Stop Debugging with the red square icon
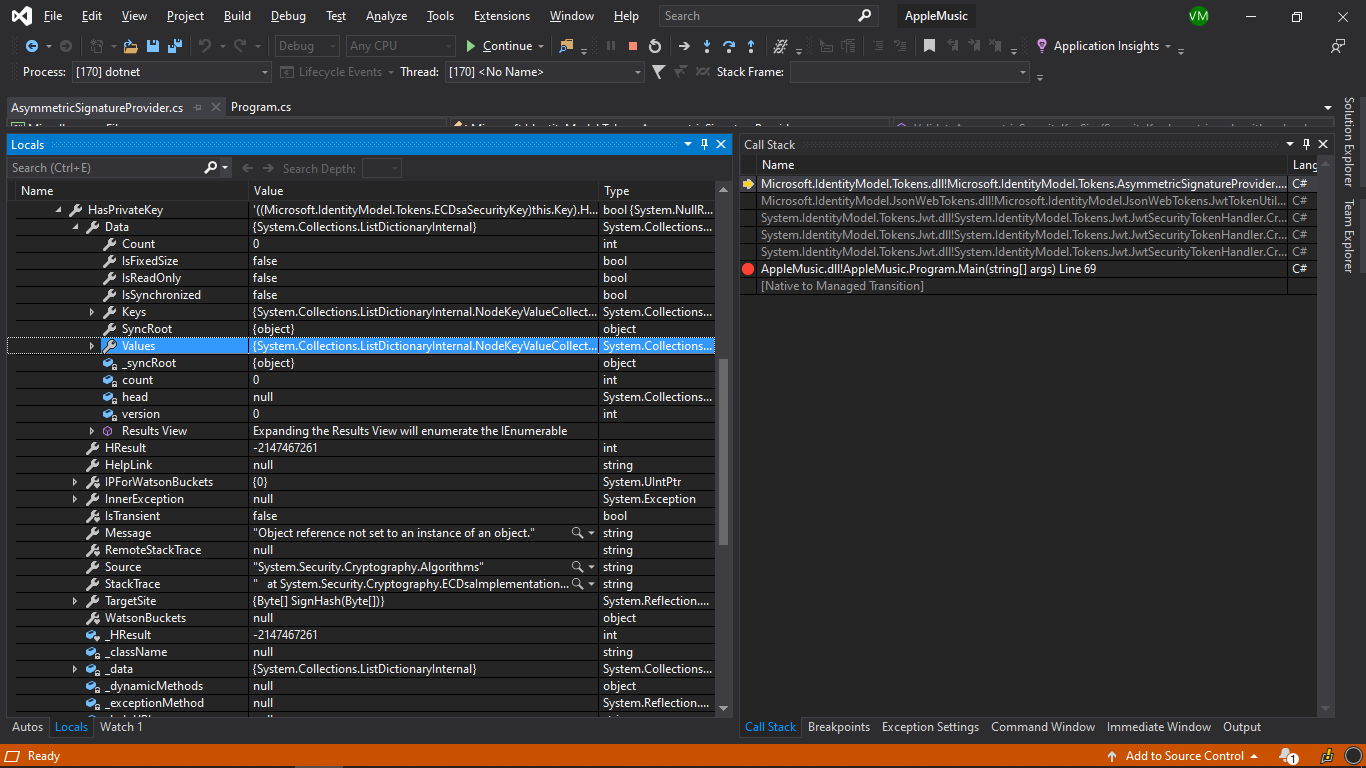Image resolution: width=1366 pixels, height=768 pixels. 632,46
